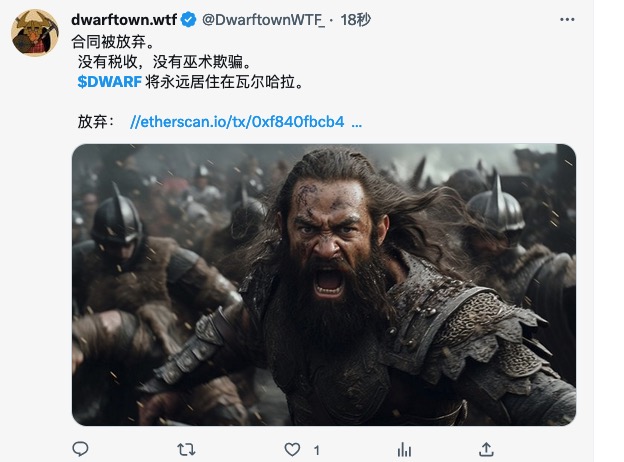Click the 18秒 timestamp

tap(355, 19)
